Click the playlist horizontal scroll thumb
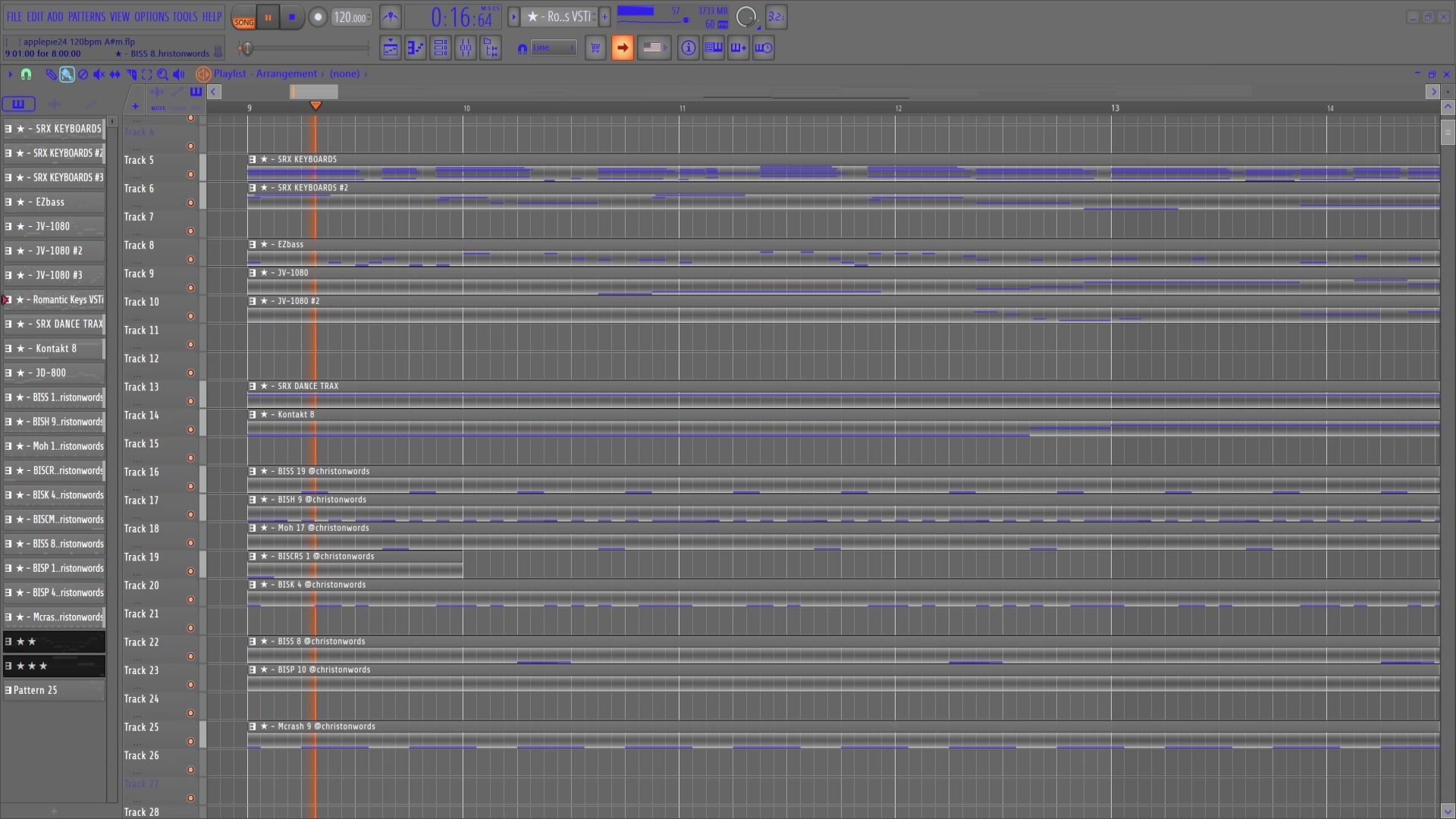 point(314,92)
